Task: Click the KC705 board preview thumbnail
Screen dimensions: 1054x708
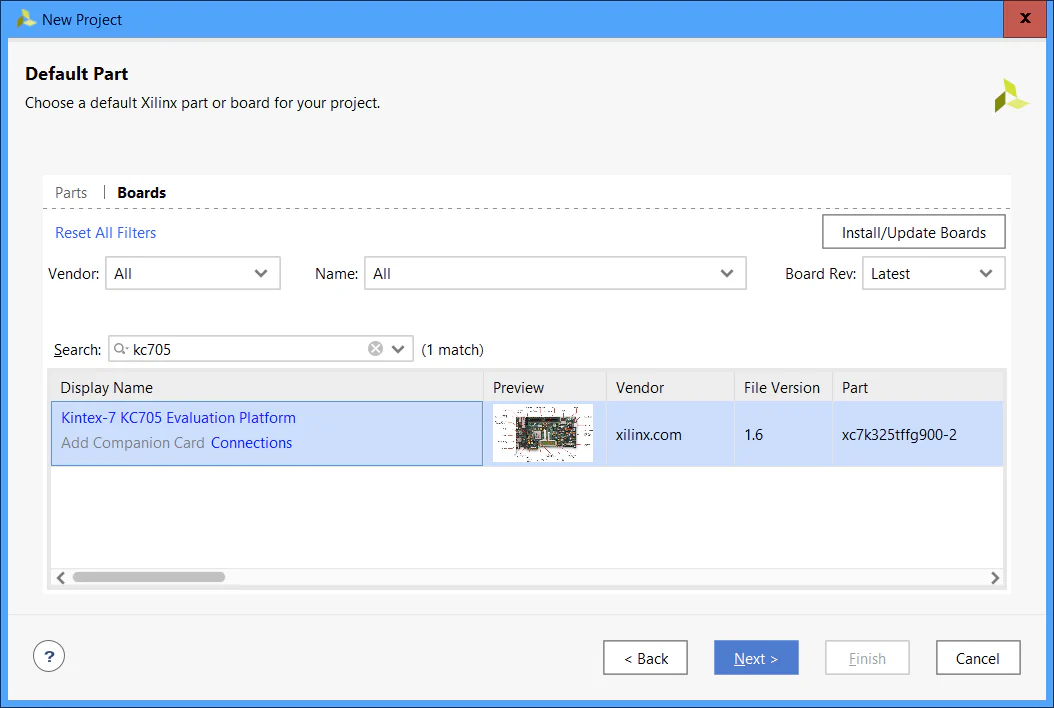Action: pyautogui.click(x=543, y=433)
